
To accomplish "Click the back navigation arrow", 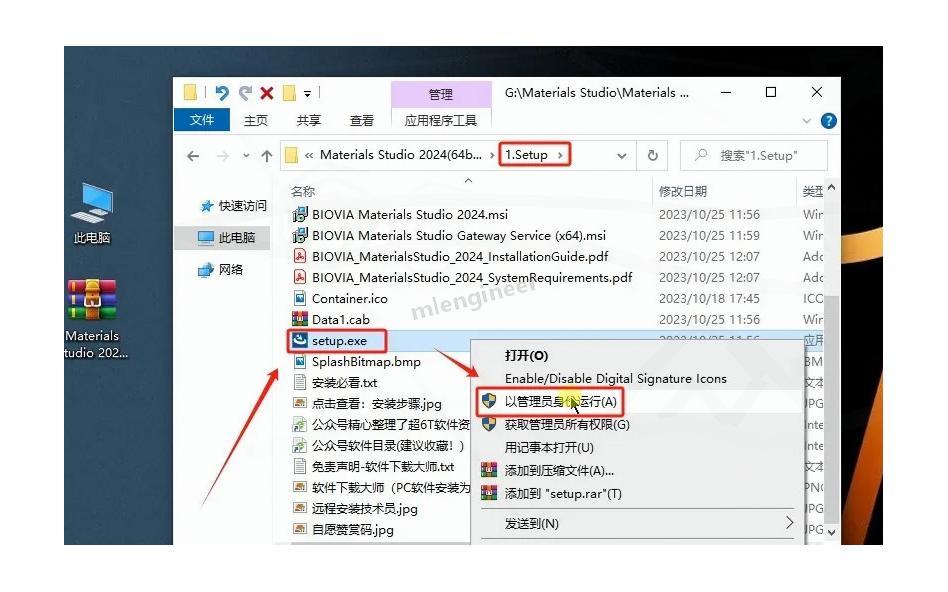I will (x=194, y=155).
